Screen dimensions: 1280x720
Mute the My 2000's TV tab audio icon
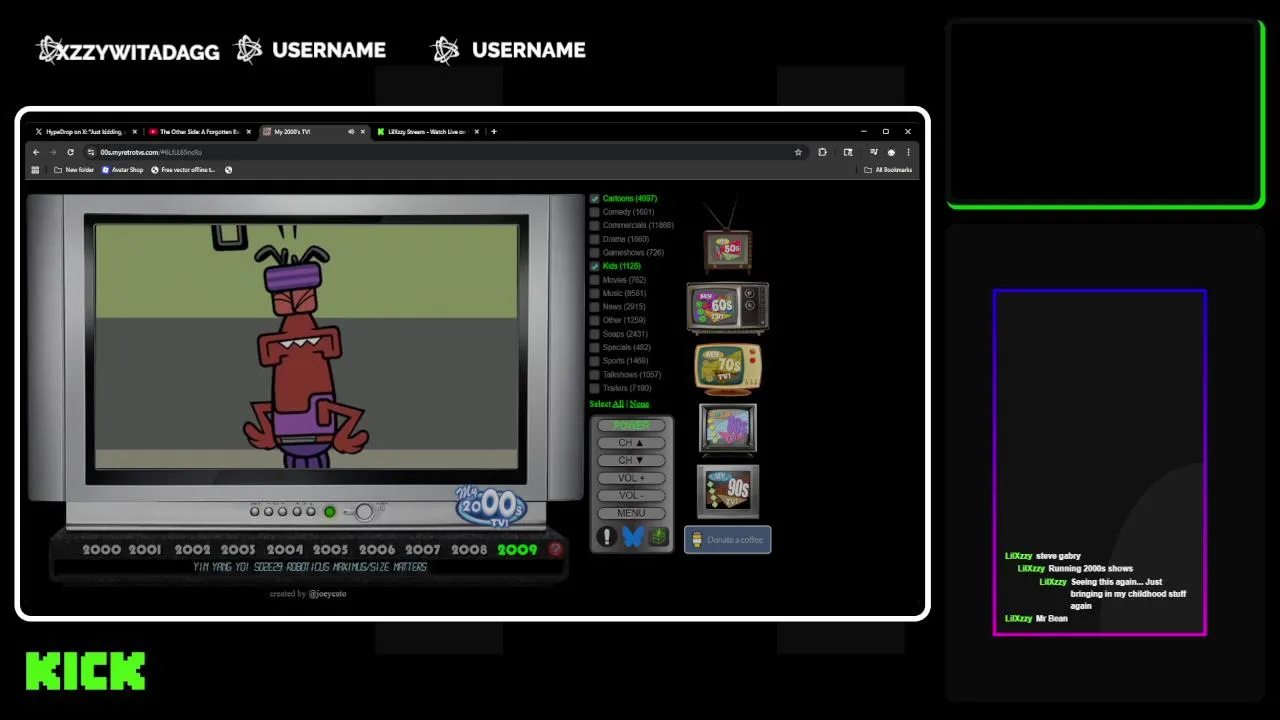(350, 131)
